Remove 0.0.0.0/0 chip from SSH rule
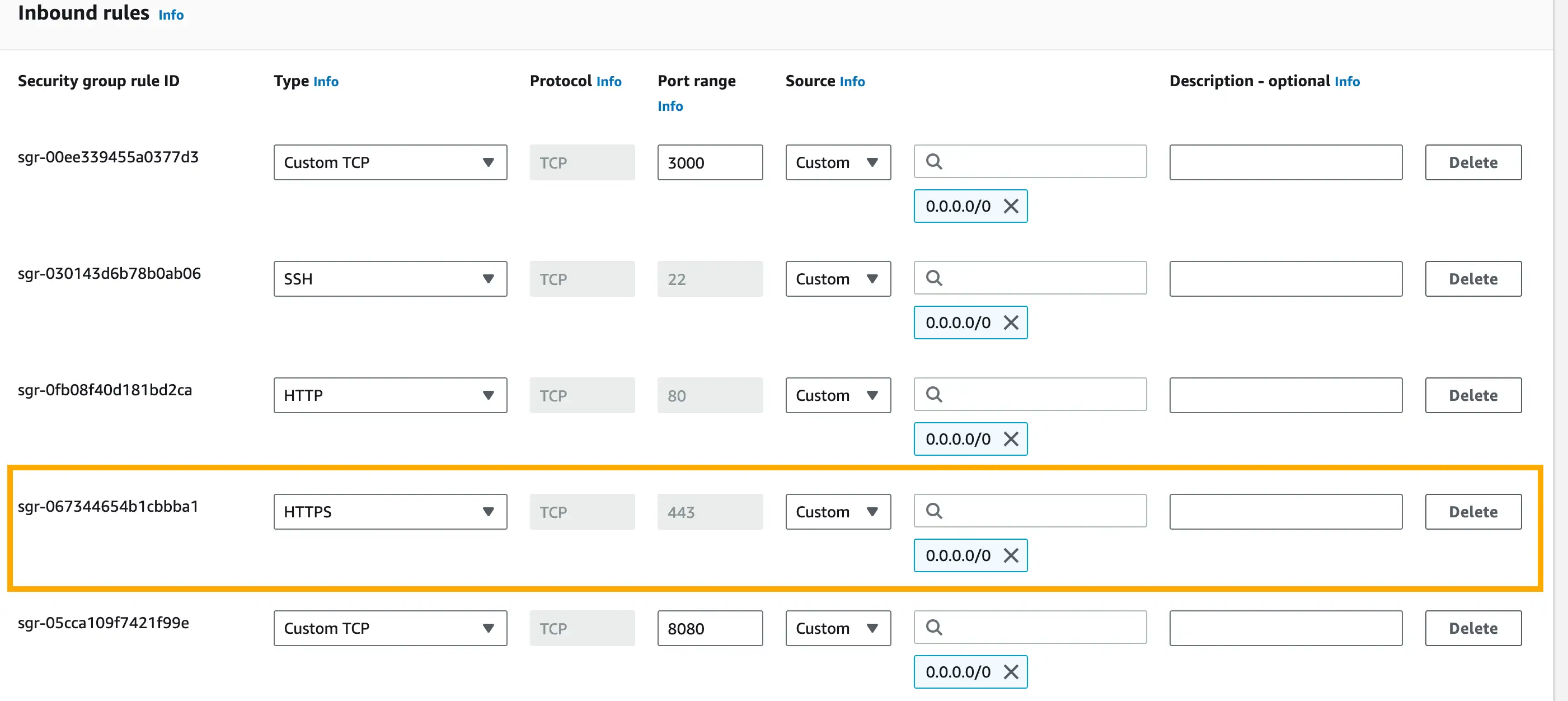 1011,322
